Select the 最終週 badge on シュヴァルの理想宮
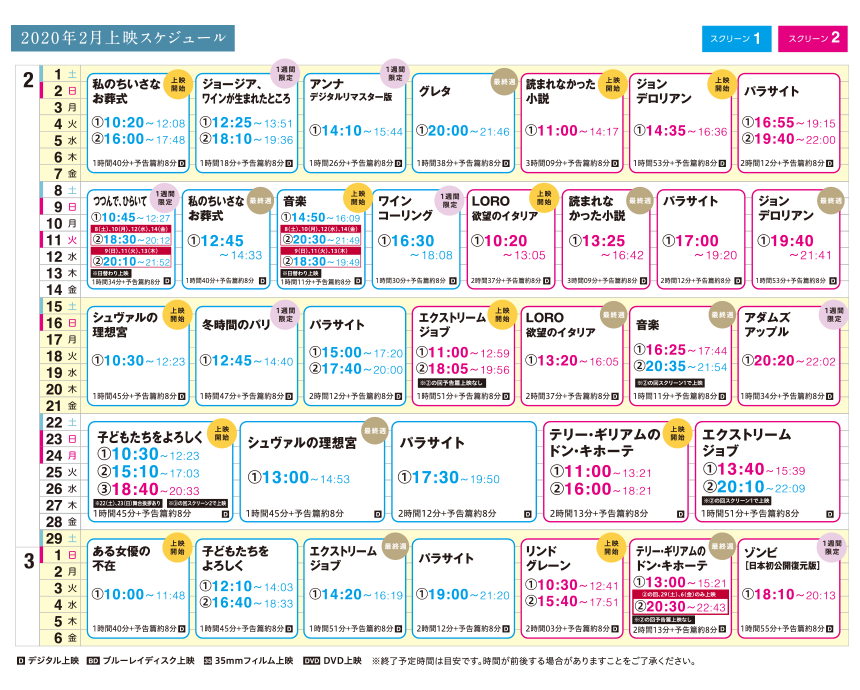This screenshot has width=860, height=690. point(375,431)
